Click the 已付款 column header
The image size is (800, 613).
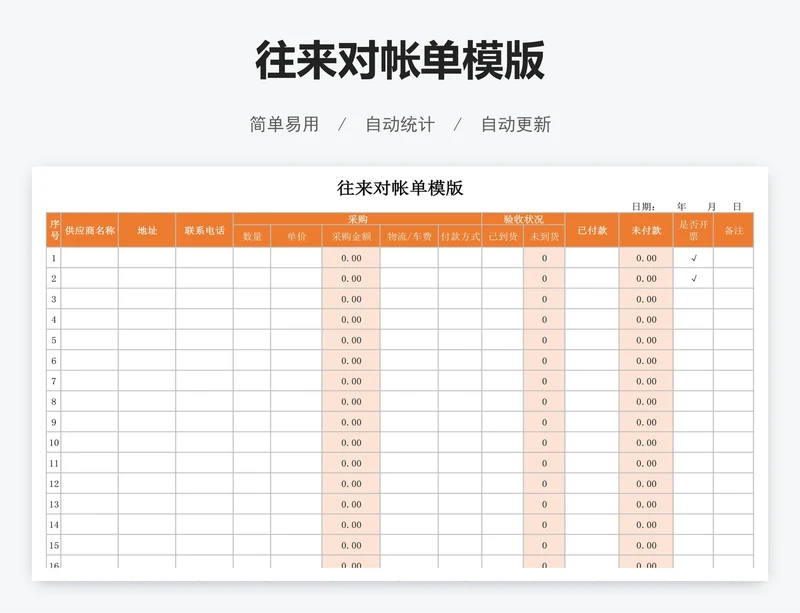[x=591, y=230]
